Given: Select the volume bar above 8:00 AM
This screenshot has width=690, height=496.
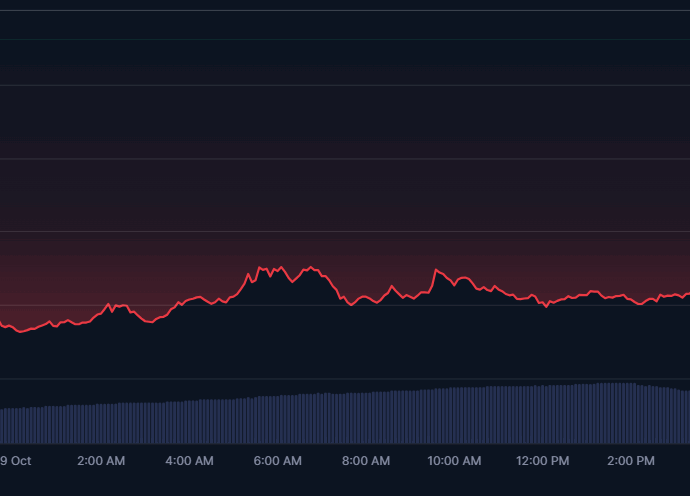Looking at the screenshot, I should [366, 418].
